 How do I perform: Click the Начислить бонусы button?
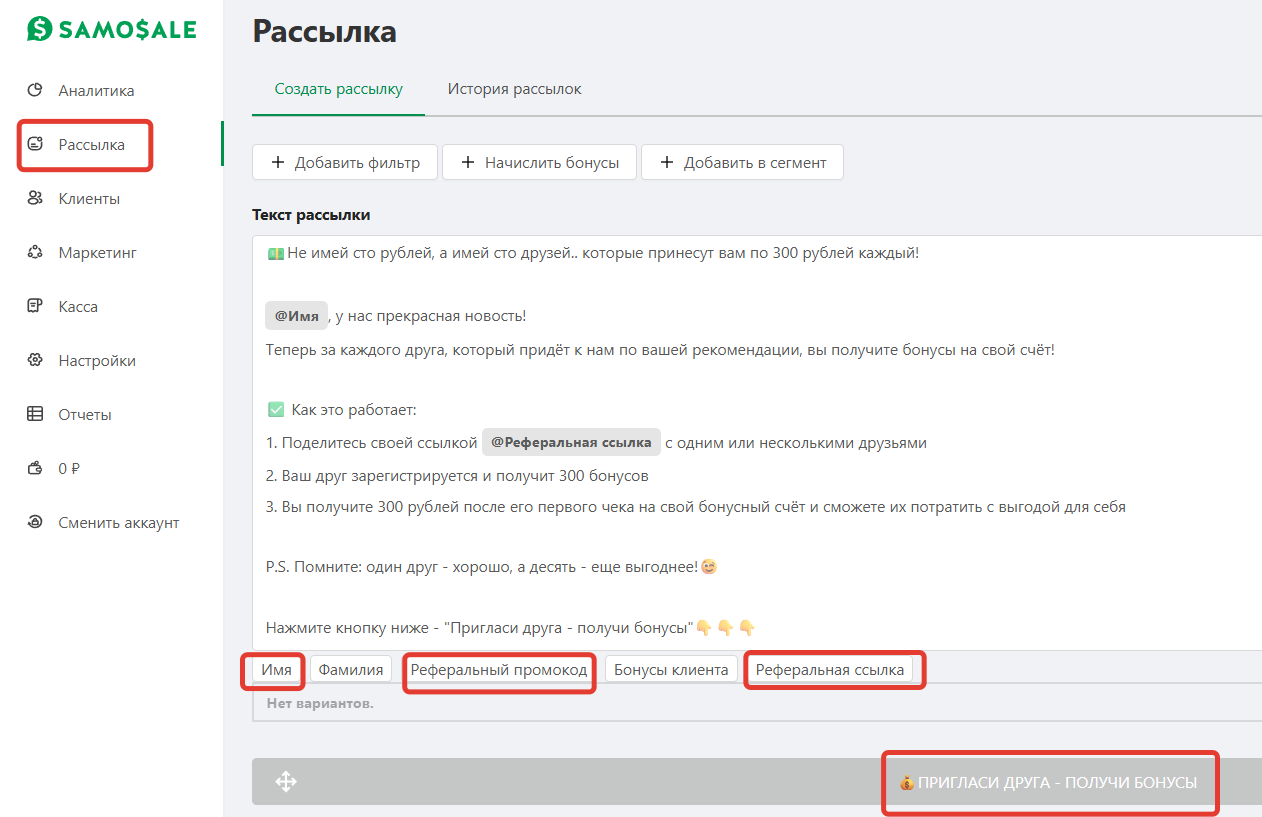tap(539, 162)
